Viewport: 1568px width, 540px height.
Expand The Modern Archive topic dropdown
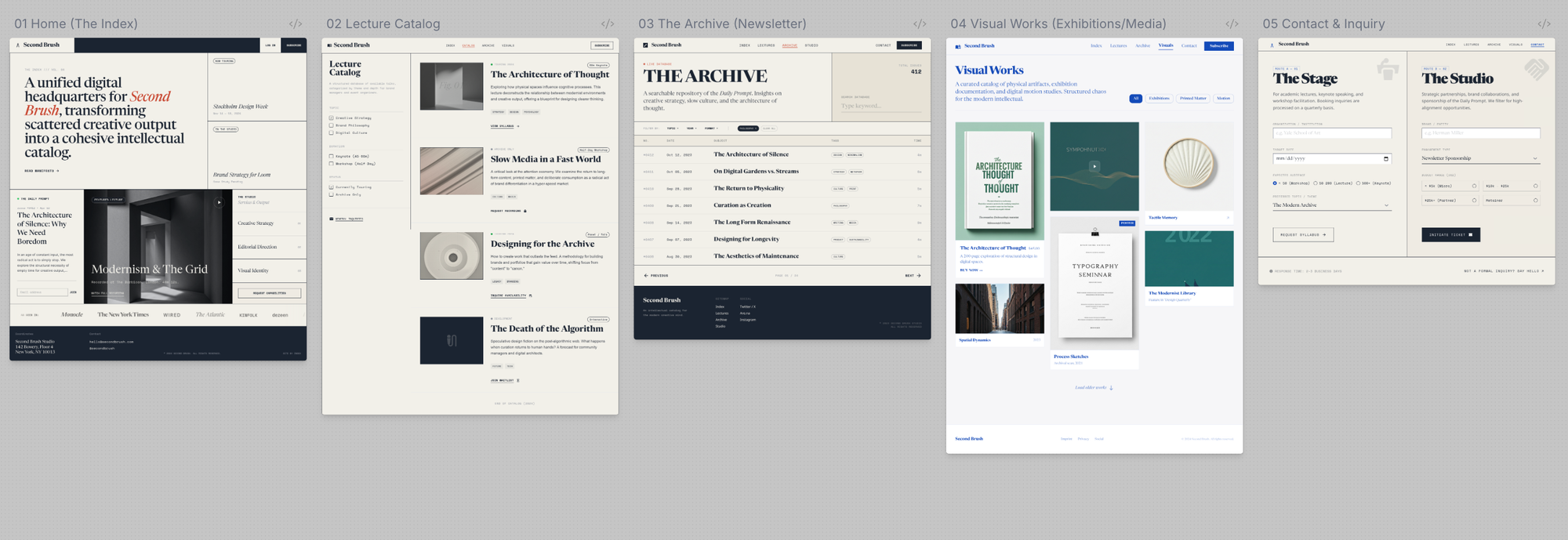[1331, 205]
